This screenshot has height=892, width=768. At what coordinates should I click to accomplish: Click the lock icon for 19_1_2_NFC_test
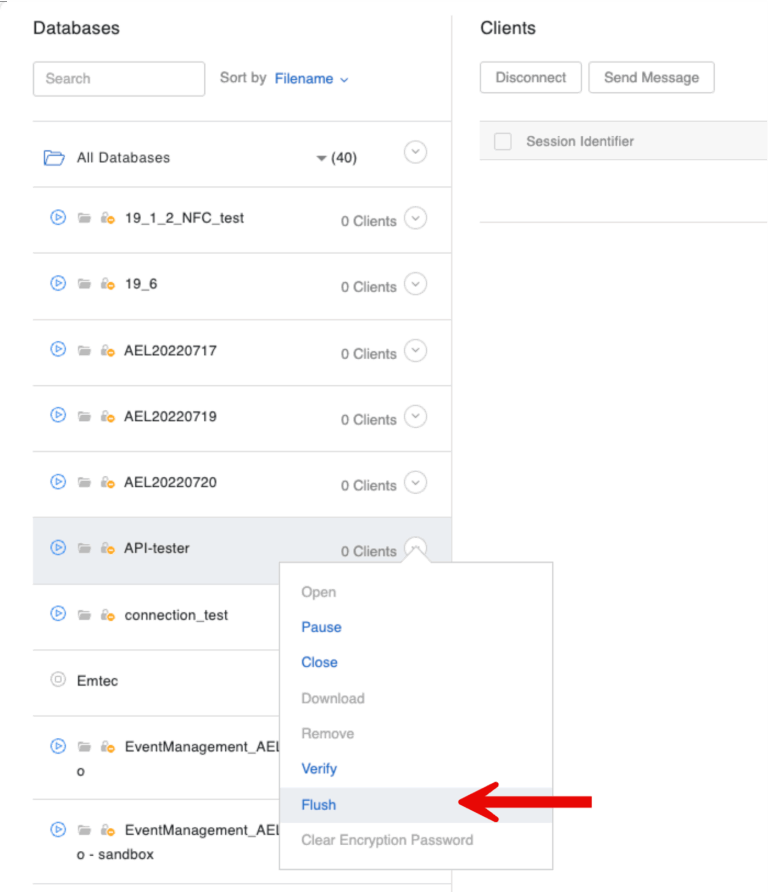pos(108,218)
